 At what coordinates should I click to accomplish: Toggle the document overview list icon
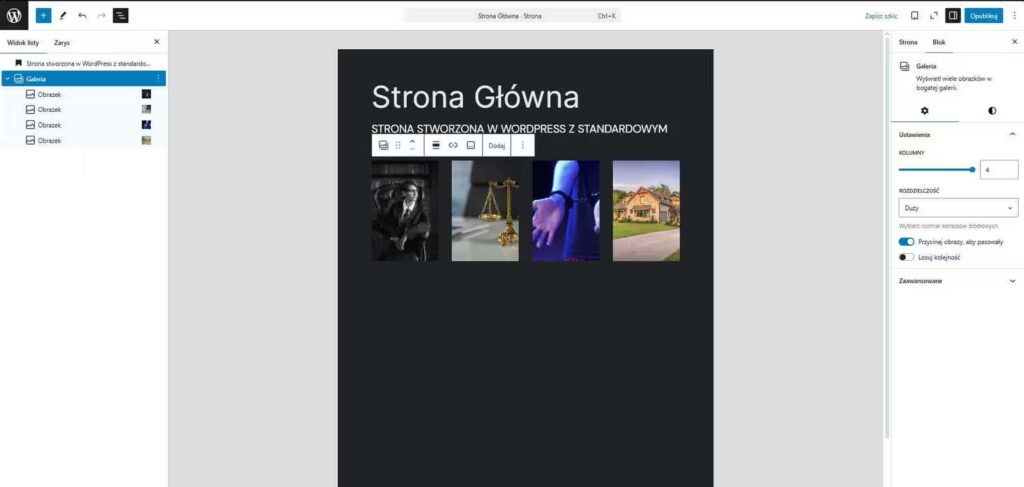(x=121, y=16)
